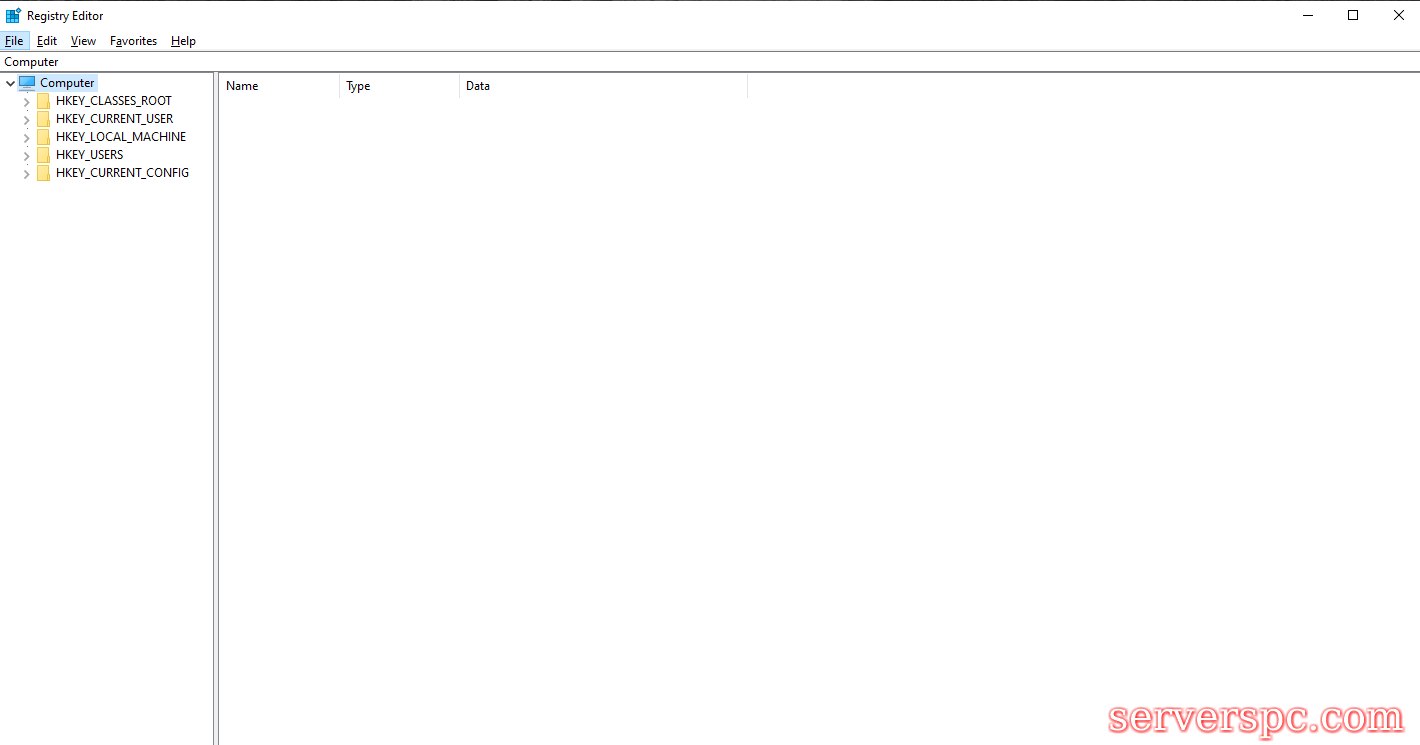Open the Edit menu
Image resolution: width=1420 pixels, height=745 pixels.
tap(47, 41)
